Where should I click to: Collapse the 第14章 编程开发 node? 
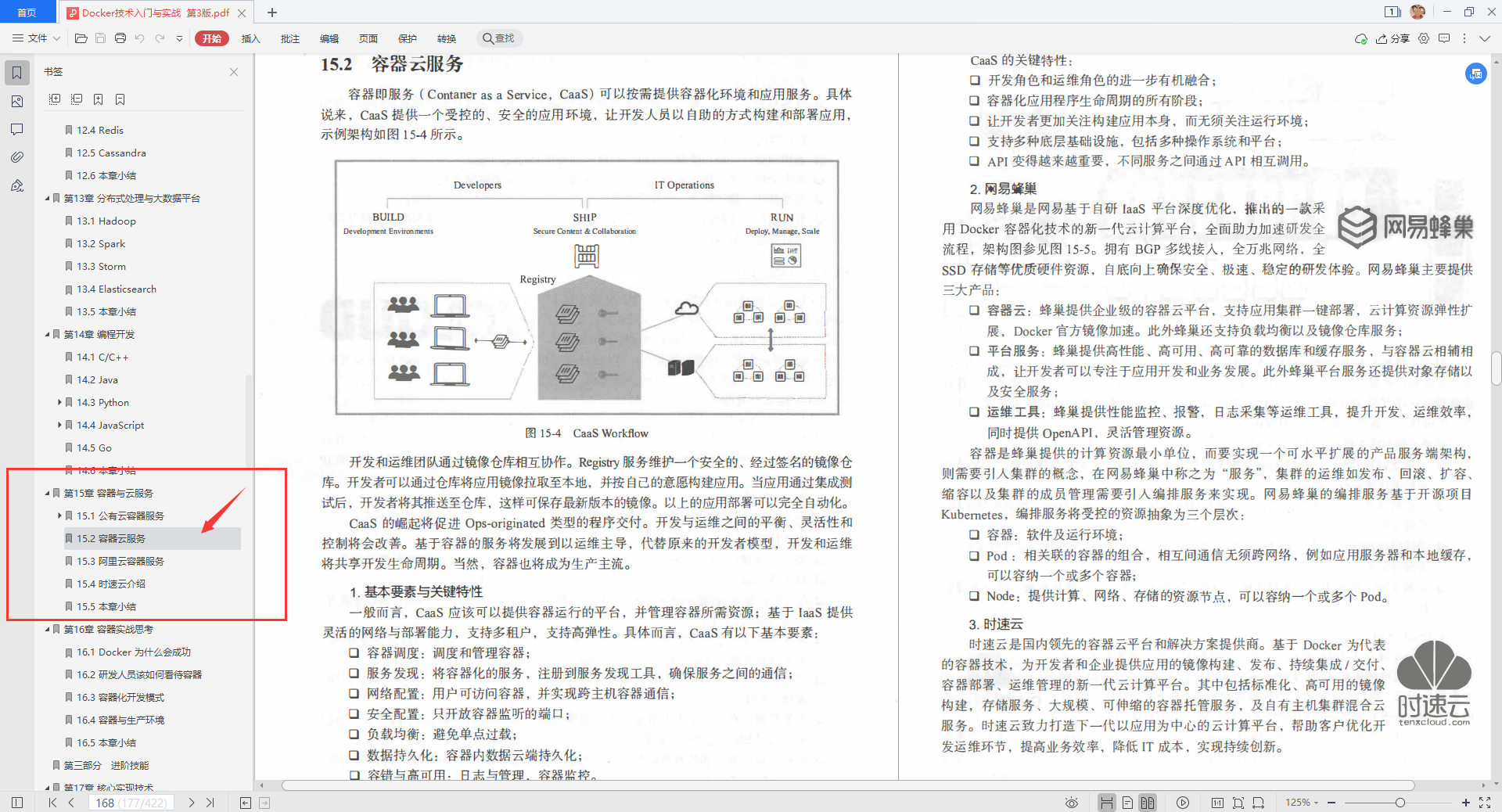coord(47,335)
